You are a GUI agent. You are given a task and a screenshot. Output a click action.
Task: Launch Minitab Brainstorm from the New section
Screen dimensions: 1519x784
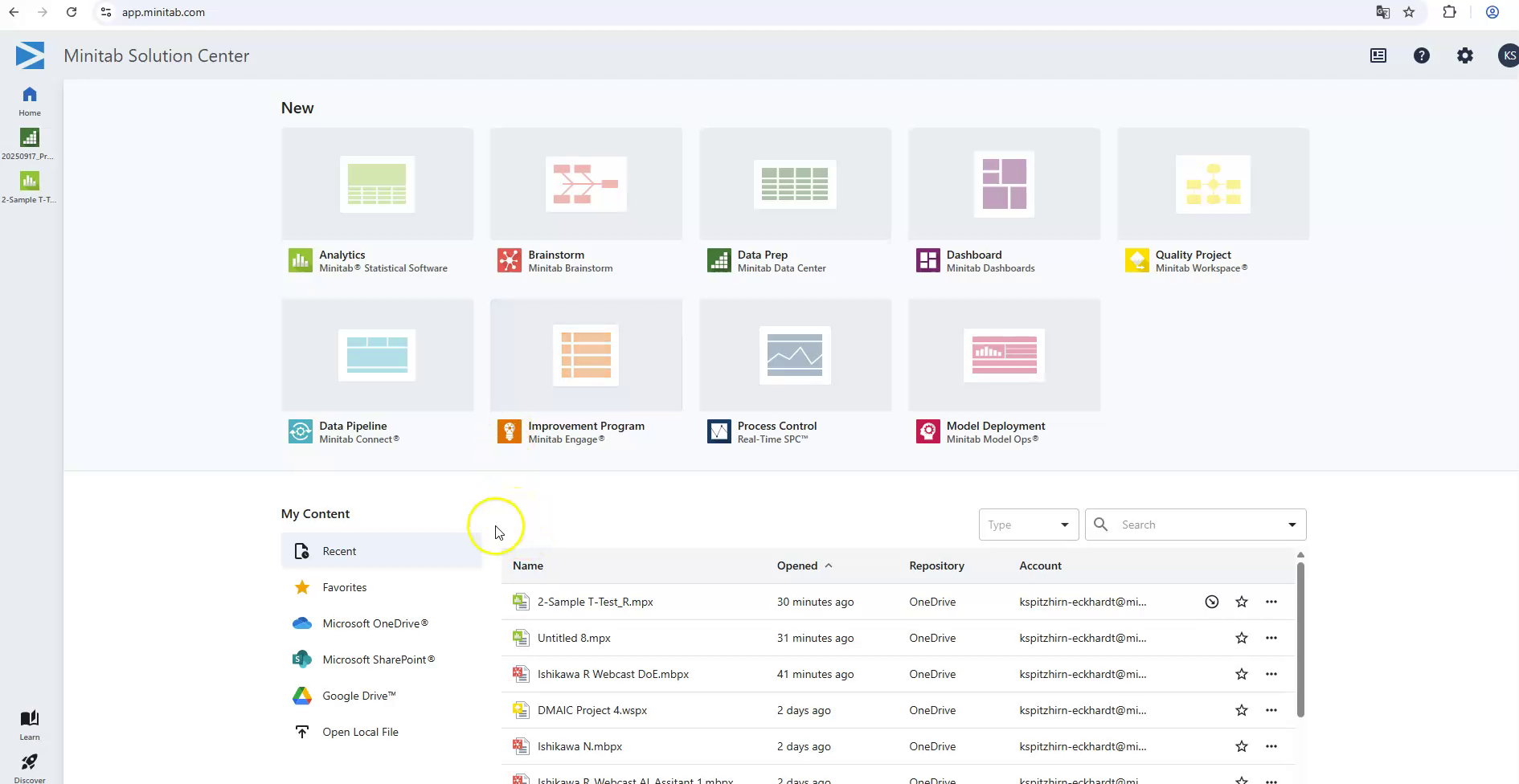[x=586, y=202]
